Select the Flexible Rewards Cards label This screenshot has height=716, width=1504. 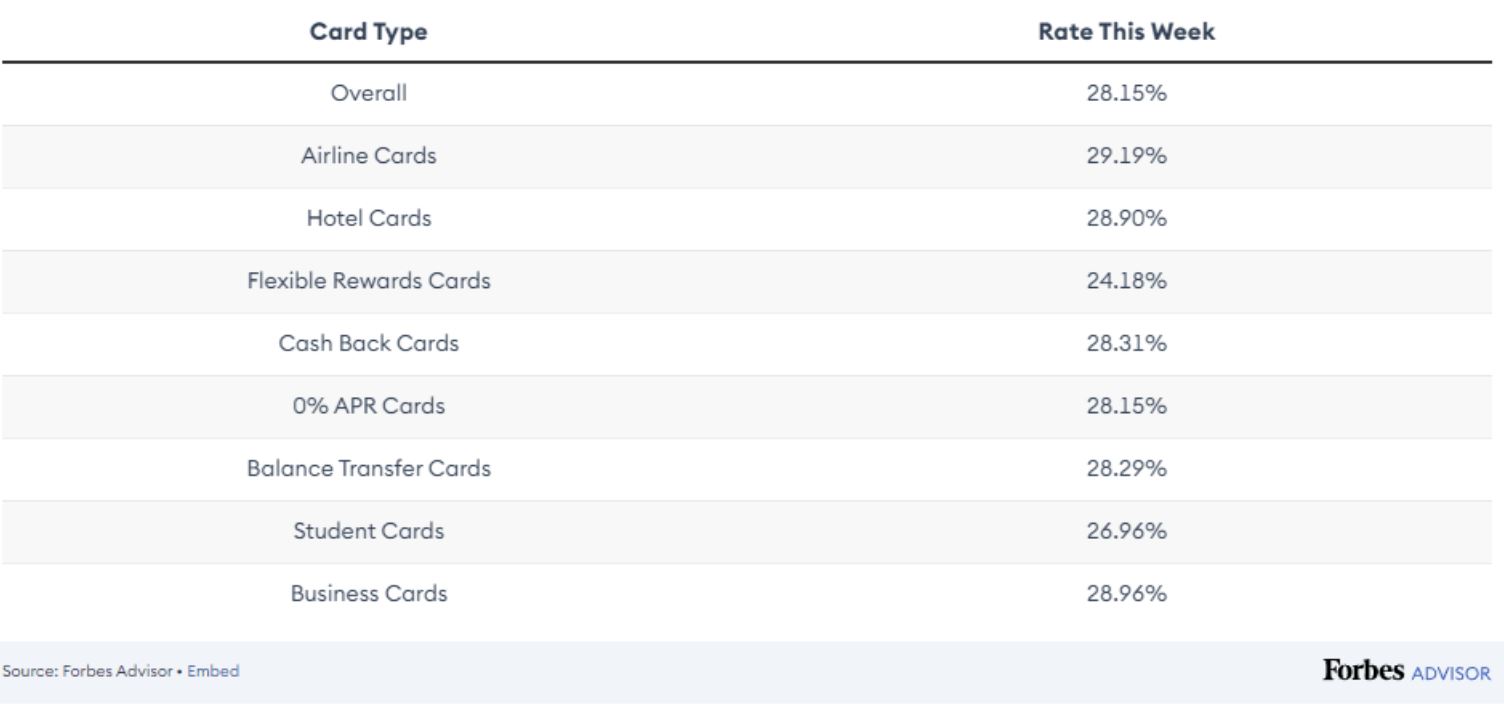point(368,281)
